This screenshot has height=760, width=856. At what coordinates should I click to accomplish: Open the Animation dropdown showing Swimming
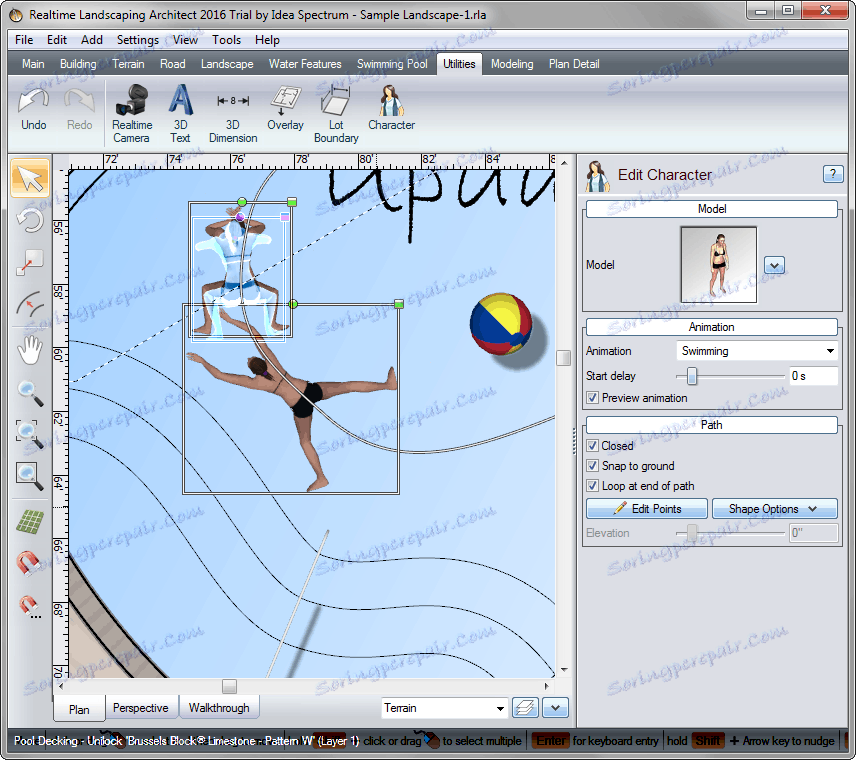click(757, 351)
